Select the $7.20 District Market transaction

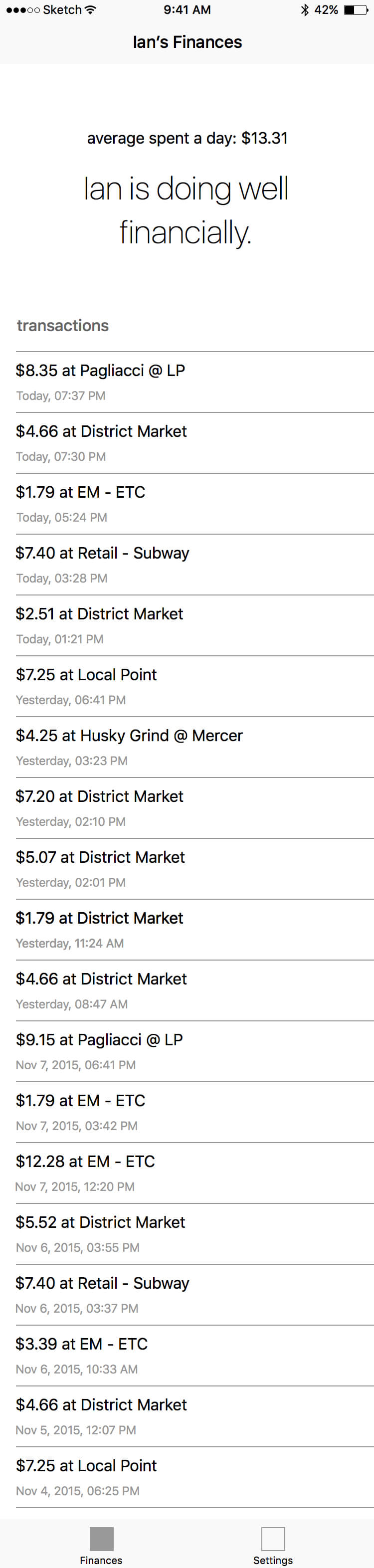point(194,808)
